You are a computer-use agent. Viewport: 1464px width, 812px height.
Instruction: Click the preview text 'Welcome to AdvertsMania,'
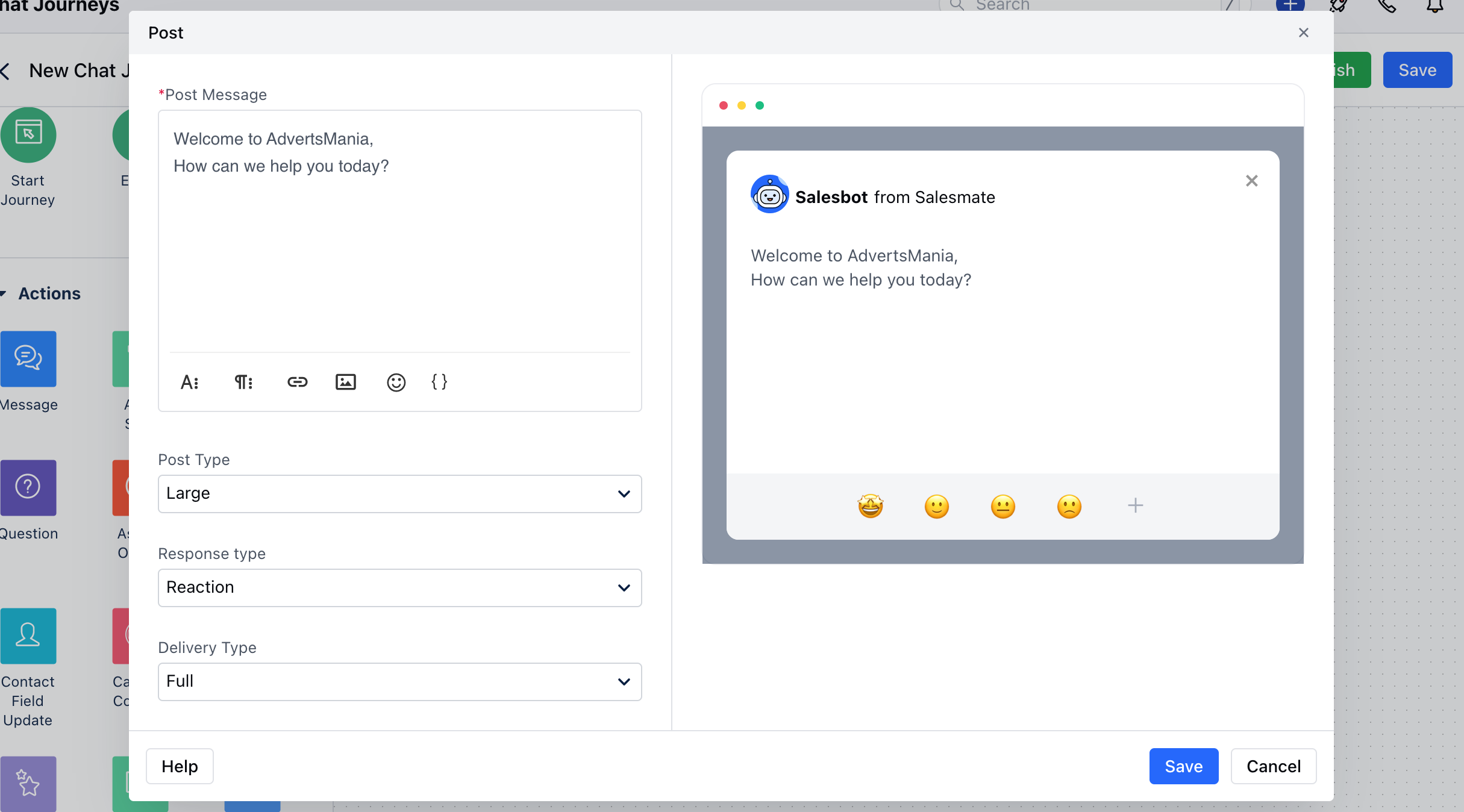(854, 255)
